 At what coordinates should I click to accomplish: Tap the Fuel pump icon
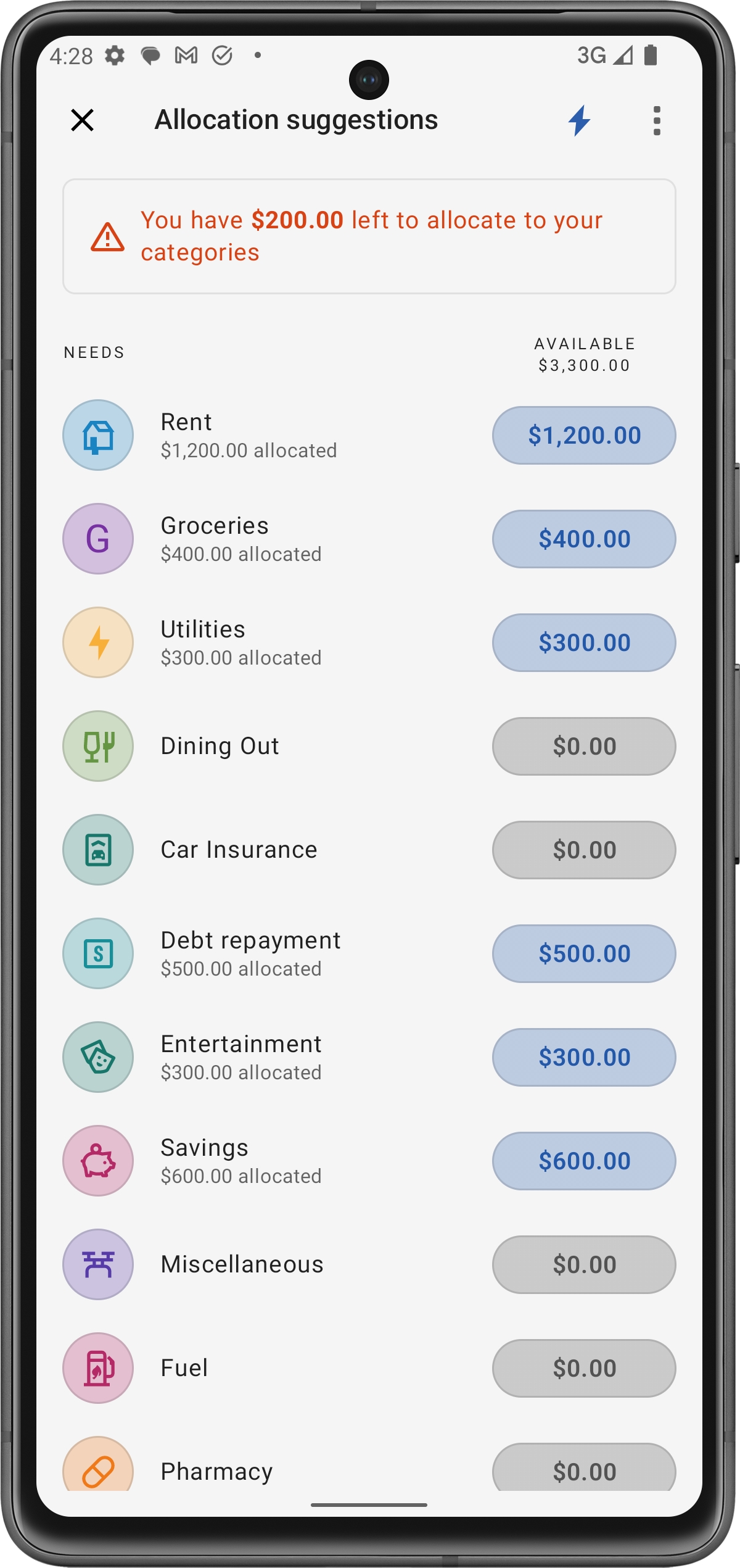click(x=98, y=1369)
